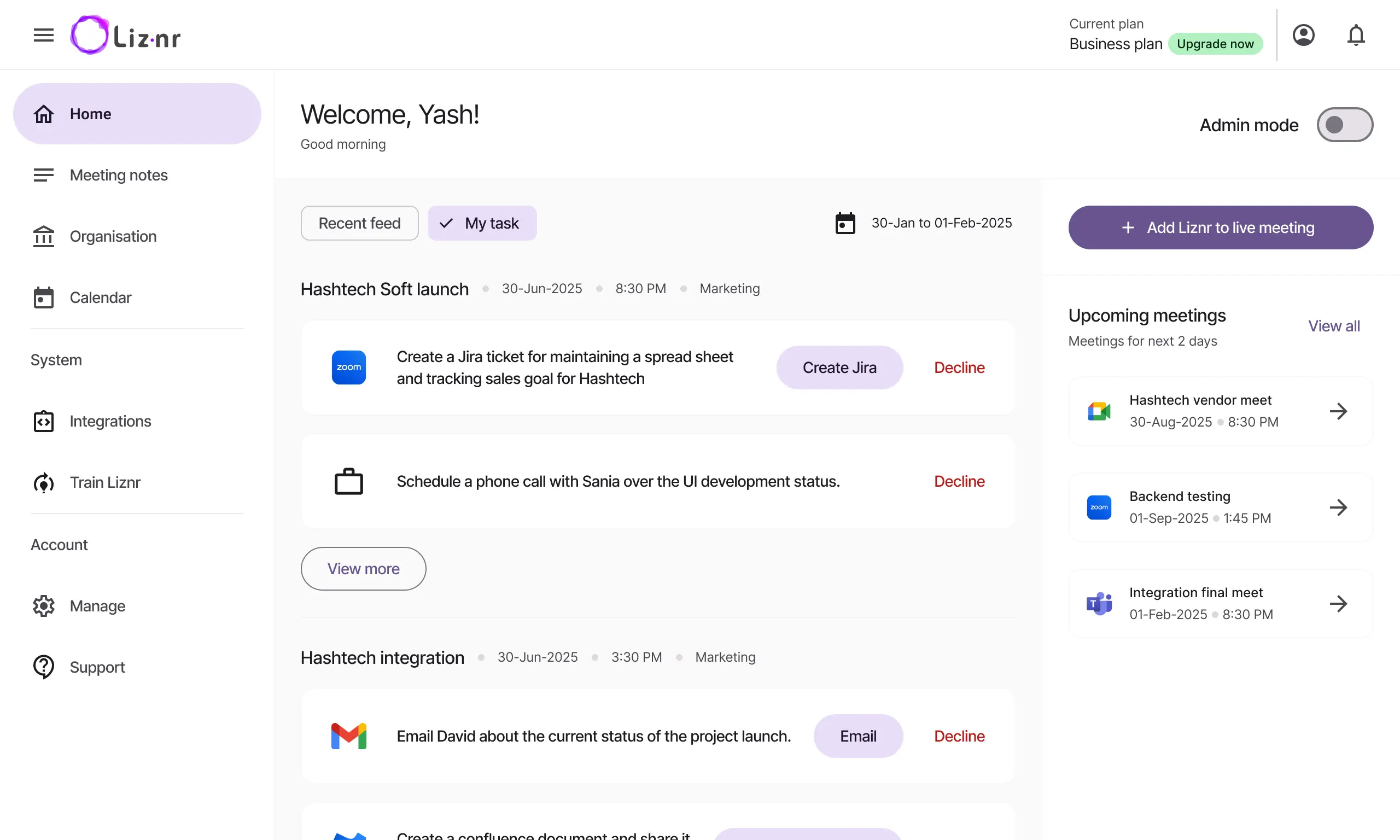Open Hashtech Soft launch meeting title
The height and width of the screenshot is (840, 1400).
tap(384, 289)
